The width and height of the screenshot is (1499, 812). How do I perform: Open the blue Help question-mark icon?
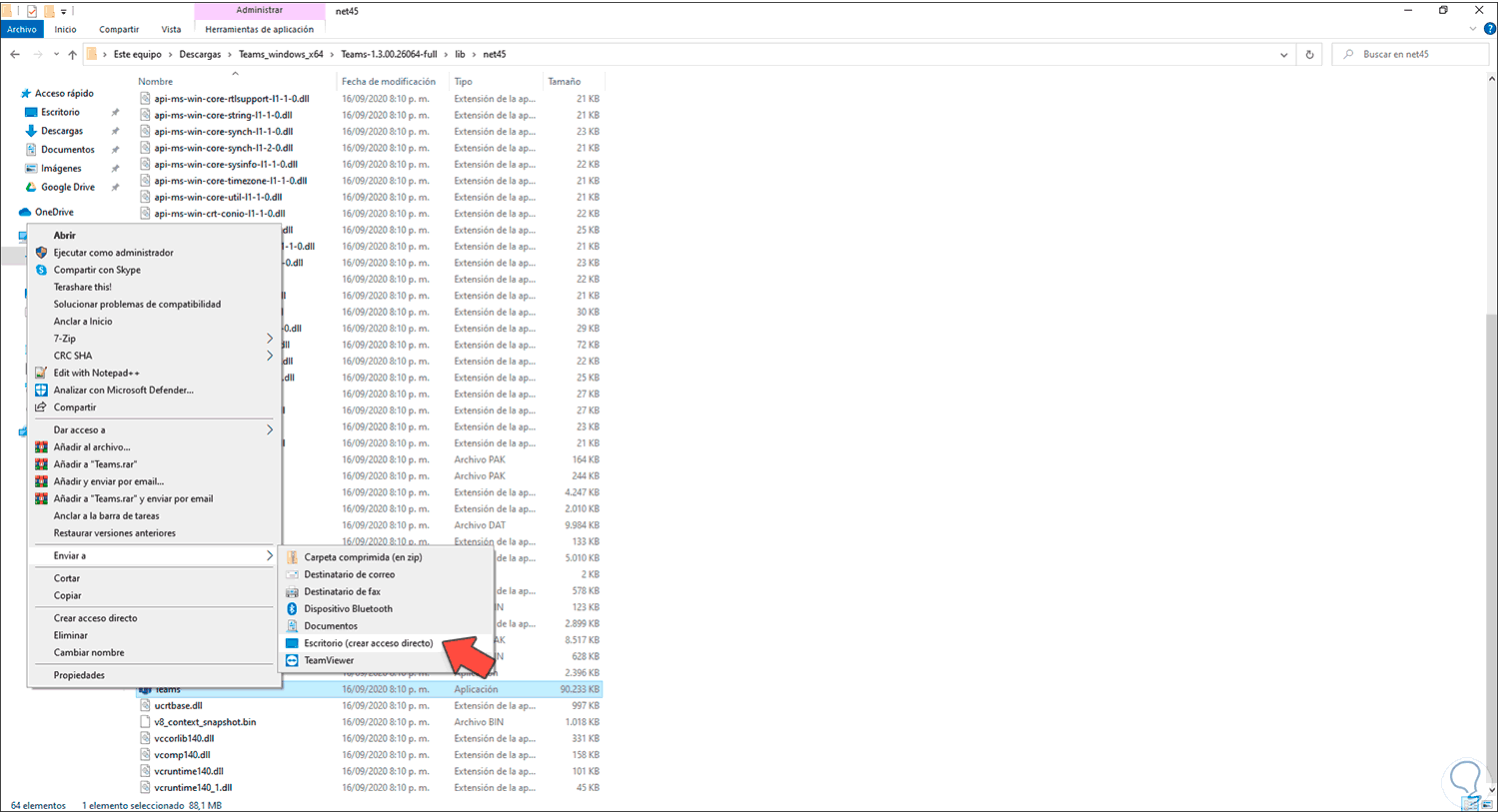point(1488,30)
